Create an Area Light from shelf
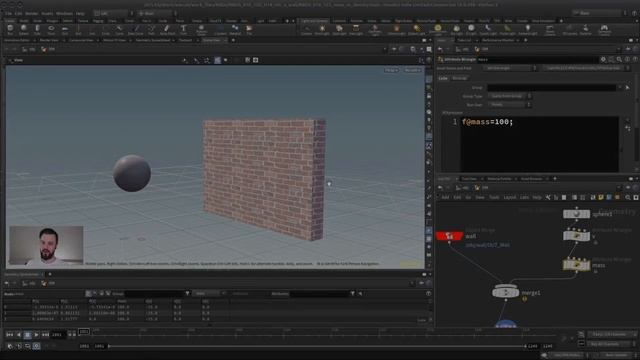This screenshot has width=640, height=360. click(x=356, y=29)
